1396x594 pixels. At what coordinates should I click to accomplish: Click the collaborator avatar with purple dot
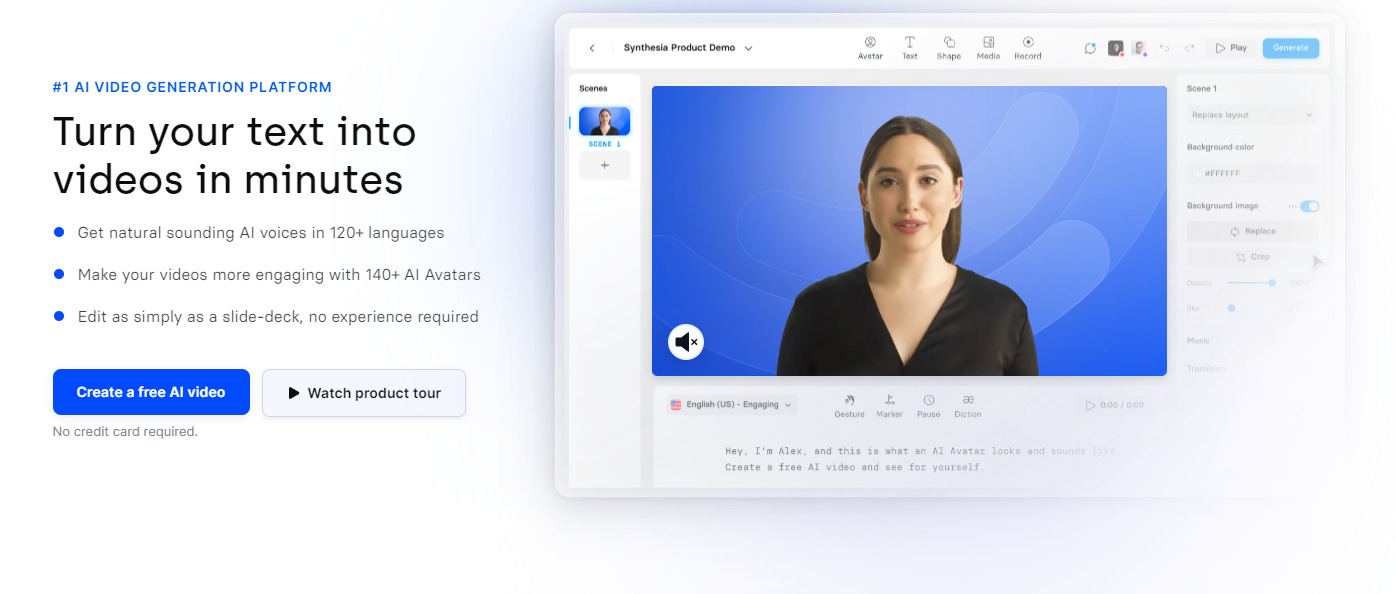pos(1139,48)
